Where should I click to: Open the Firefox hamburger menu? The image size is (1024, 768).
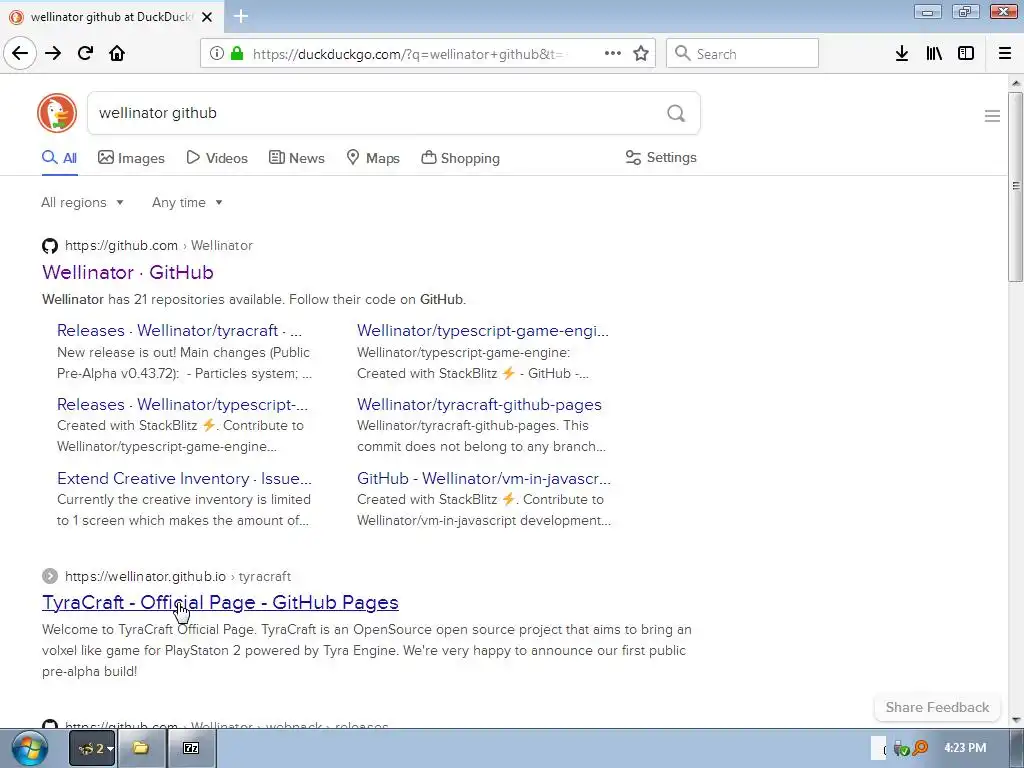[x=1005, y=54]
